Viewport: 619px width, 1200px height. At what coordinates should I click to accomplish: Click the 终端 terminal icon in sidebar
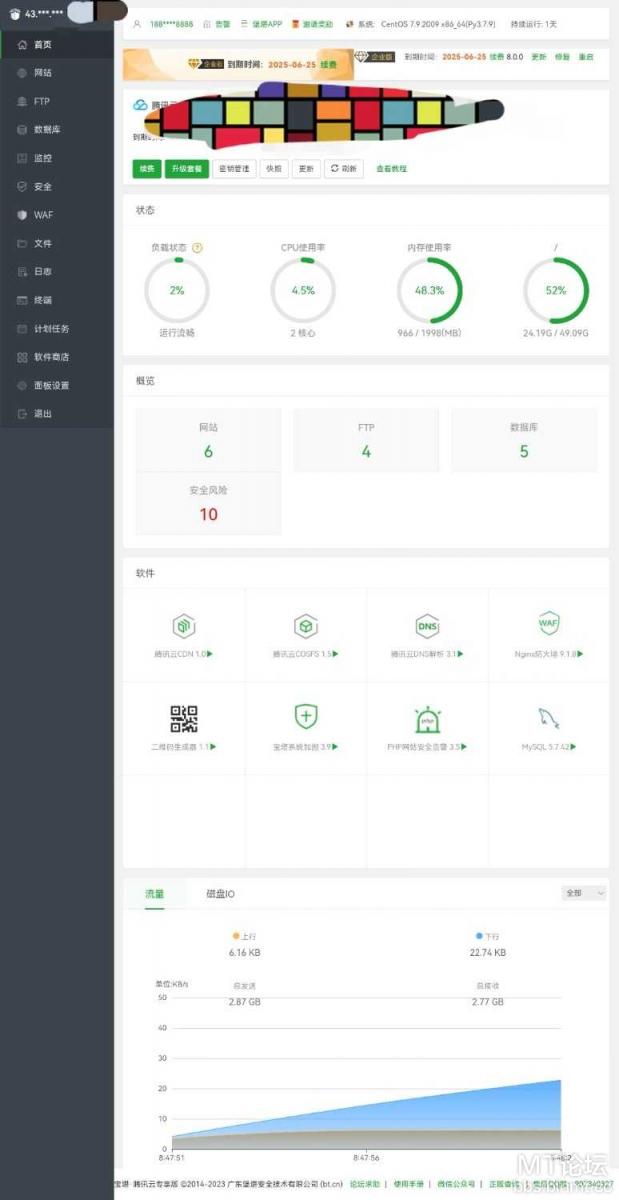[22, 300]
